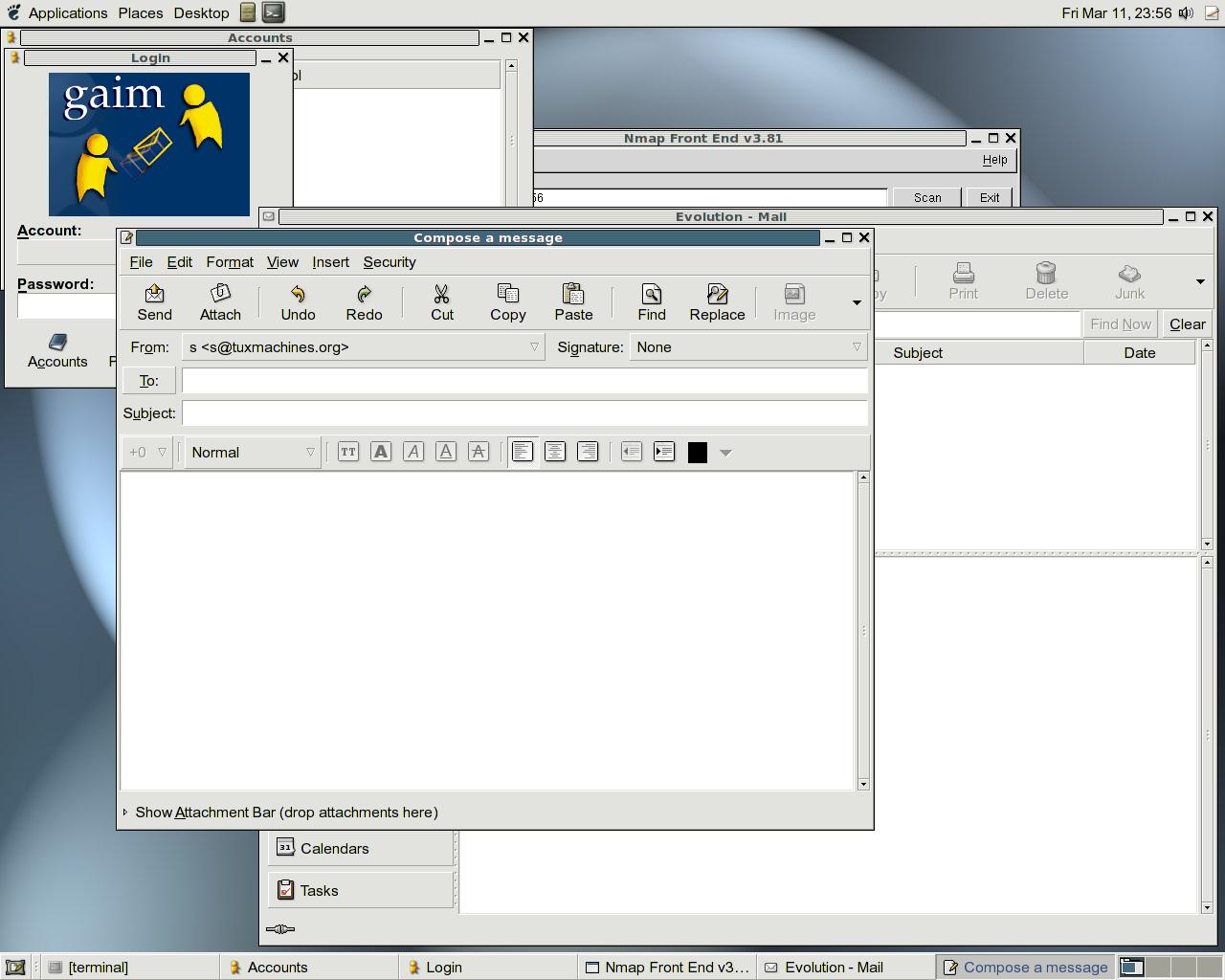Open the Evolution Mail toolbar overflow arrow
This screenshot has height=980, width=1225.
tap(1200, 281)
